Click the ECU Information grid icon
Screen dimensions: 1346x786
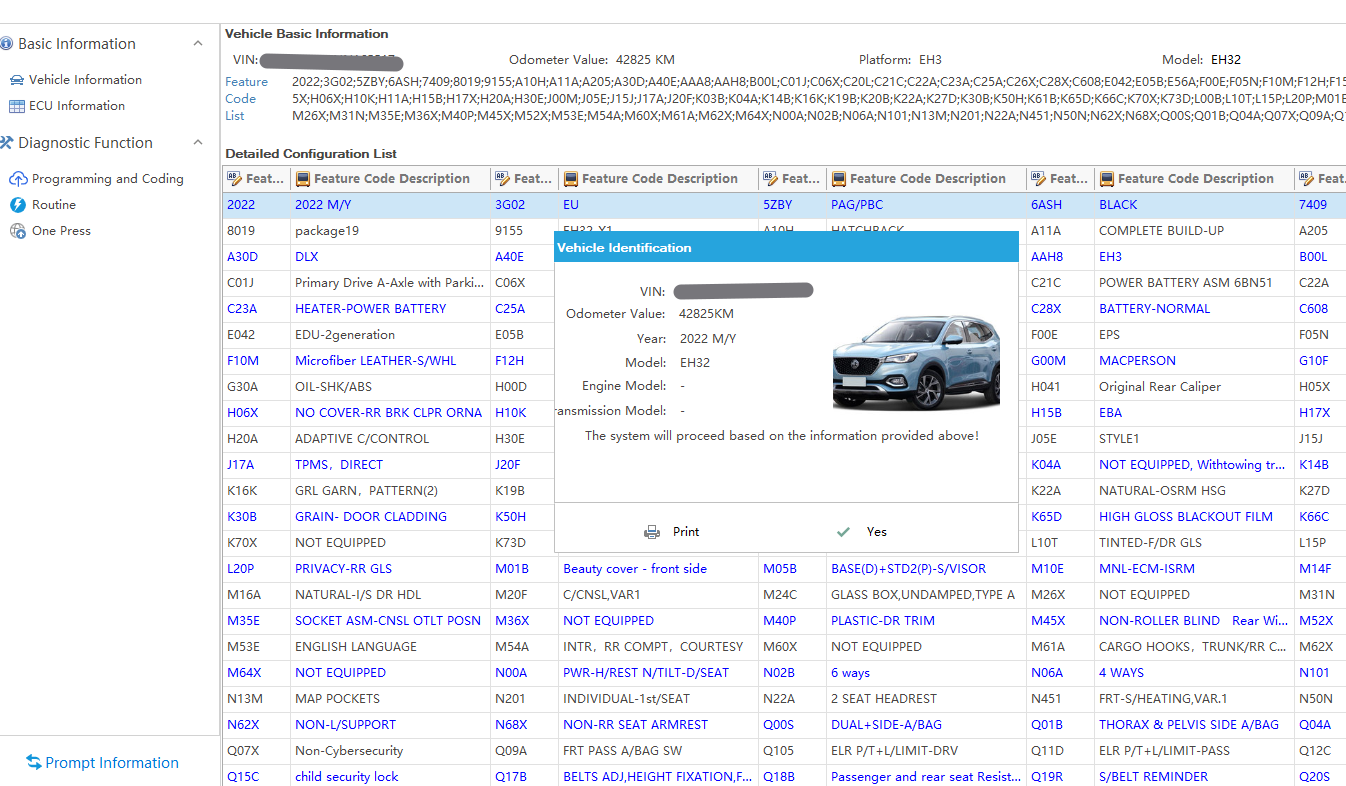[16, 106]
